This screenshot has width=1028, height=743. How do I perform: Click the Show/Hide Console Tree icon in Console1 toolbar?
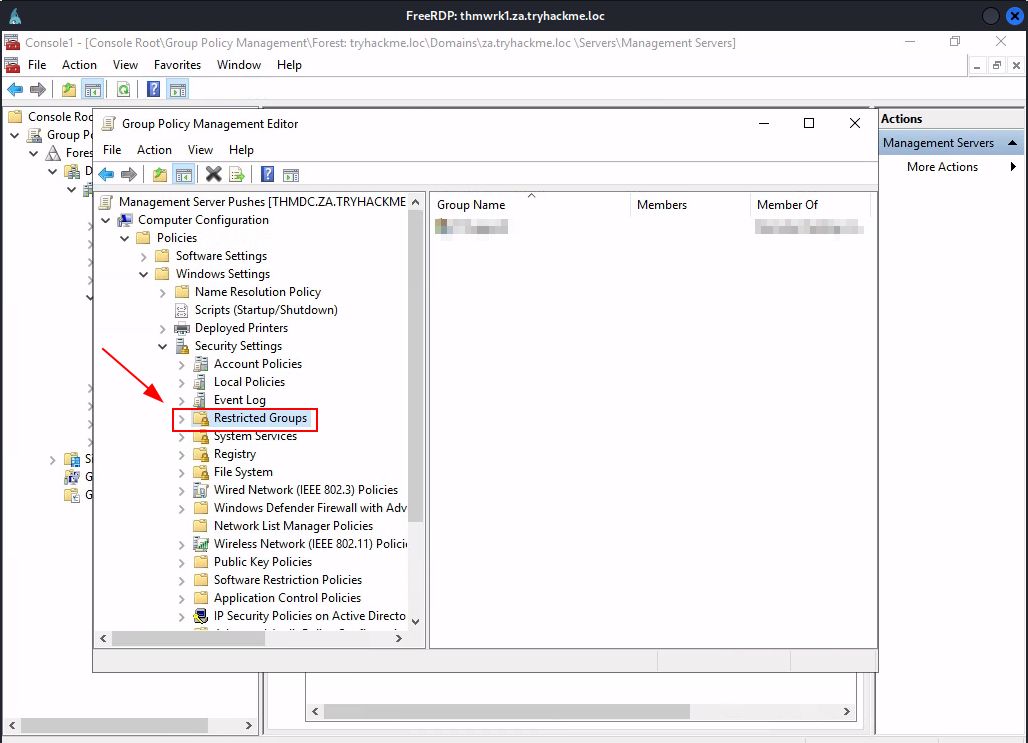tap(93, 89)
